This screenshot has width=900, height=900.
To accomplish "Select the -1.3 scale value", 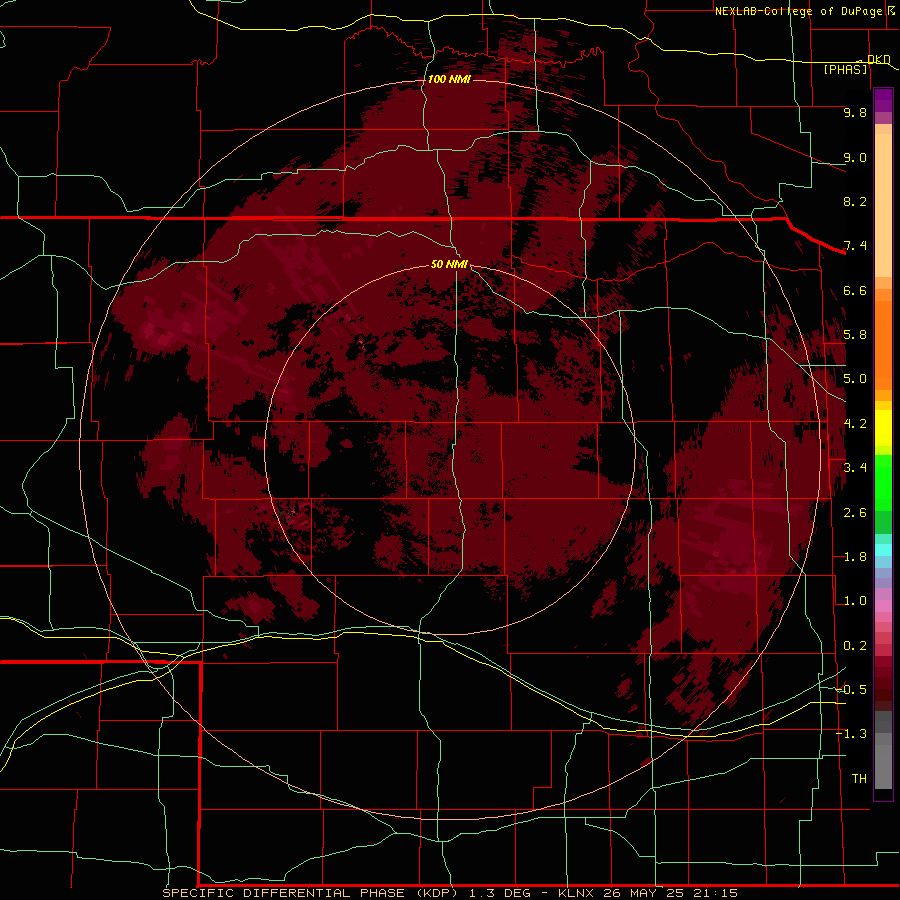I will click(852, 734).
